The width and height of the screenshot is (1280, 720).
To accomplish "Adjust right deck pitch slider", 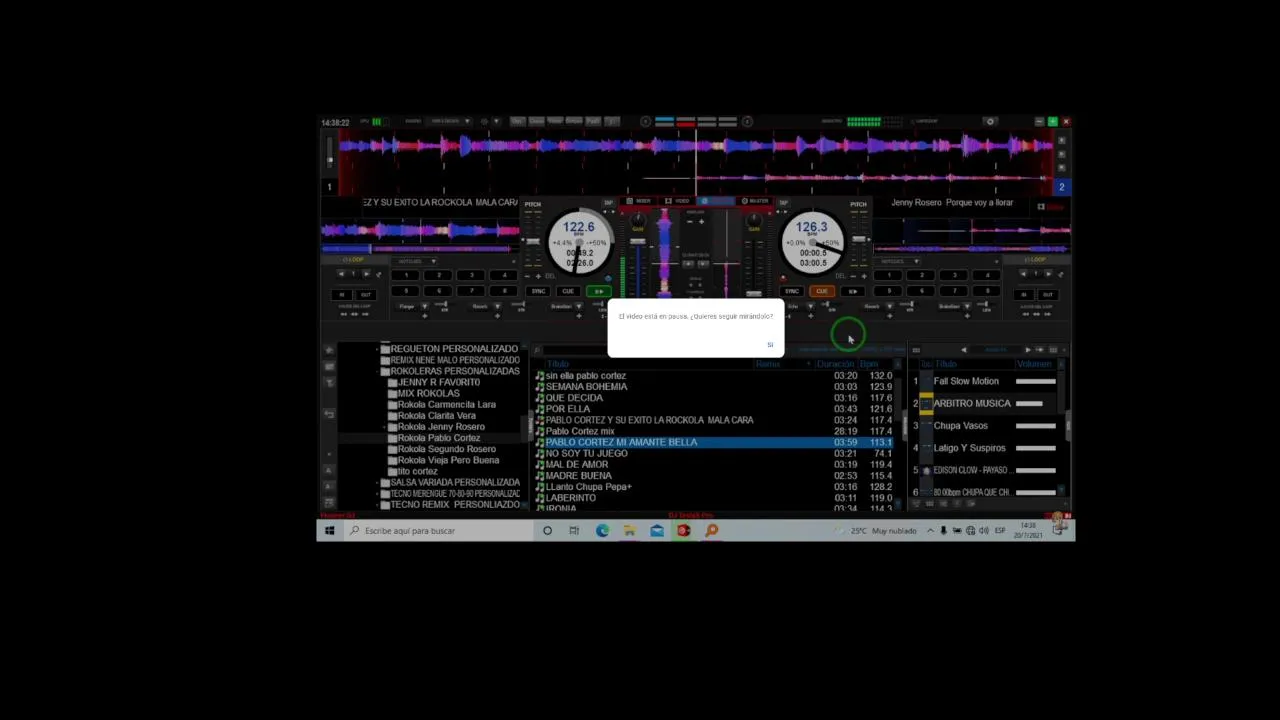I will [859, 239].
